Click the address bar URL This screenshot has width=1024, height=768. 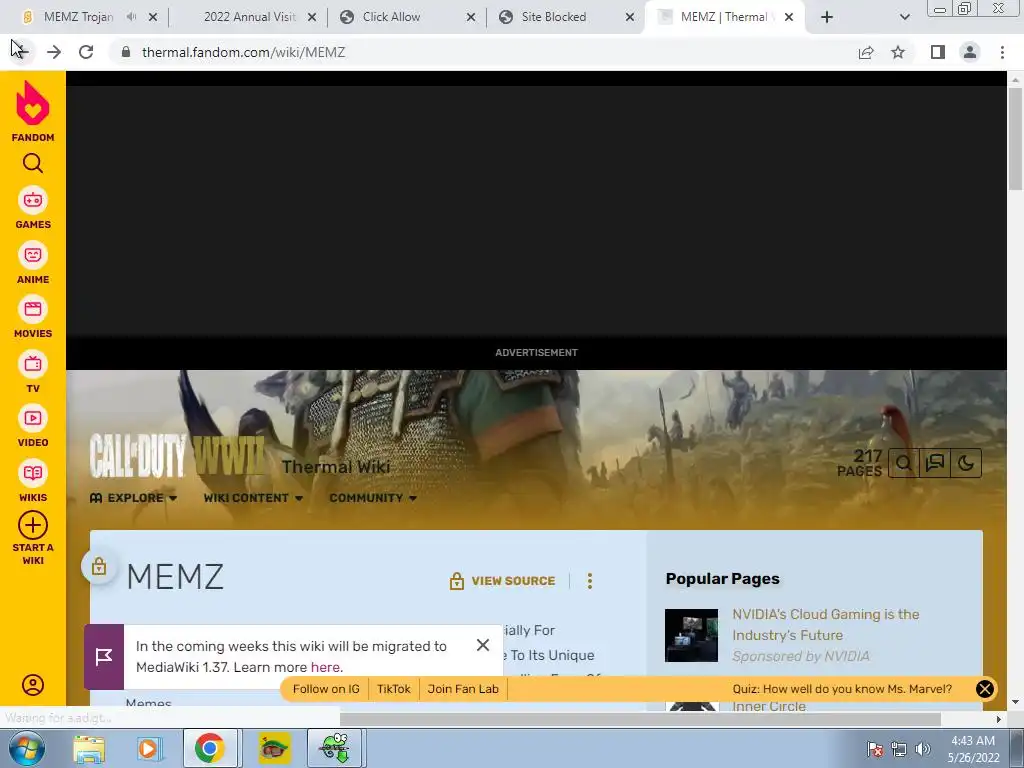point(244,52)
